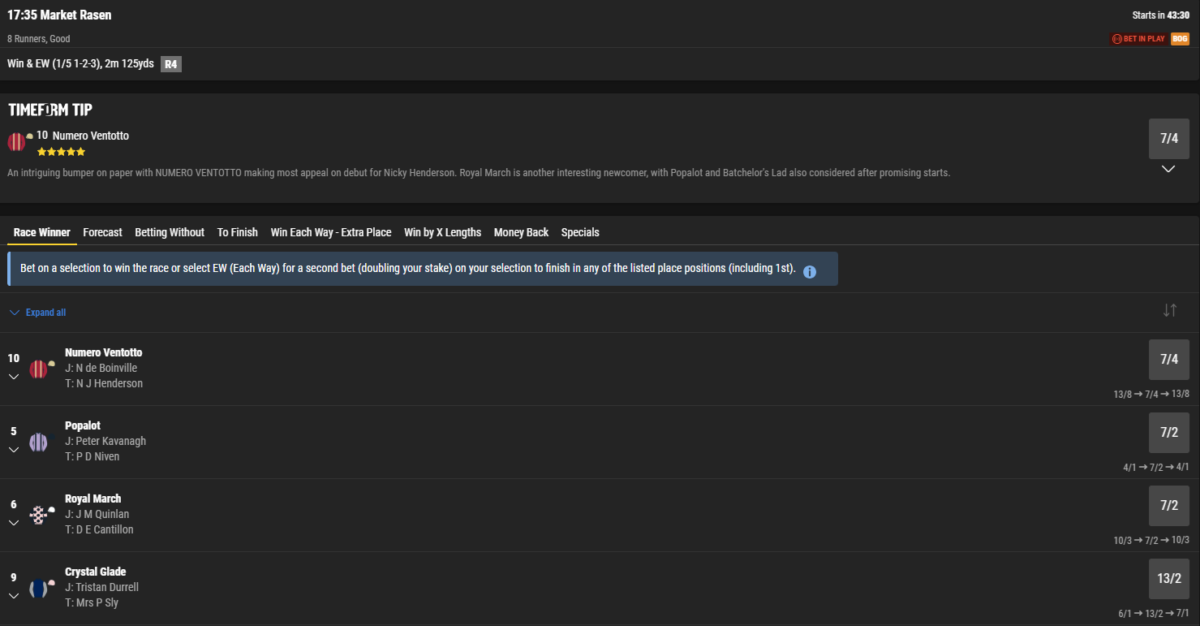Bet on Popalot at 7/2 odds
The height and width of the screenshot is (626, 1200).
point(1168,432)
